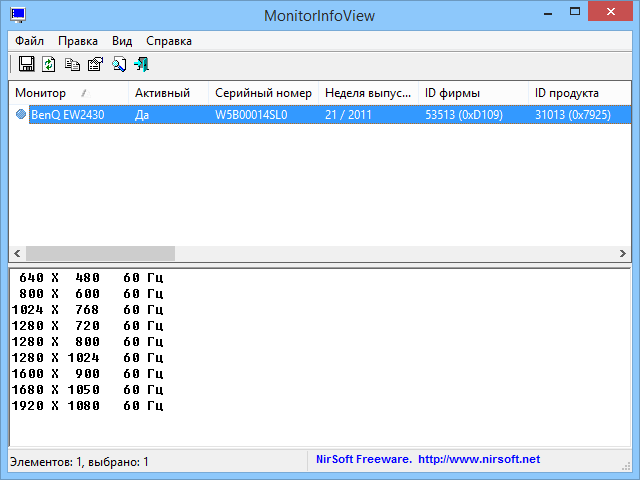Click the Refresh icon in toolbar
Image resolution: width=640 pixels, height=480 pixels.
tap(49, 64)
